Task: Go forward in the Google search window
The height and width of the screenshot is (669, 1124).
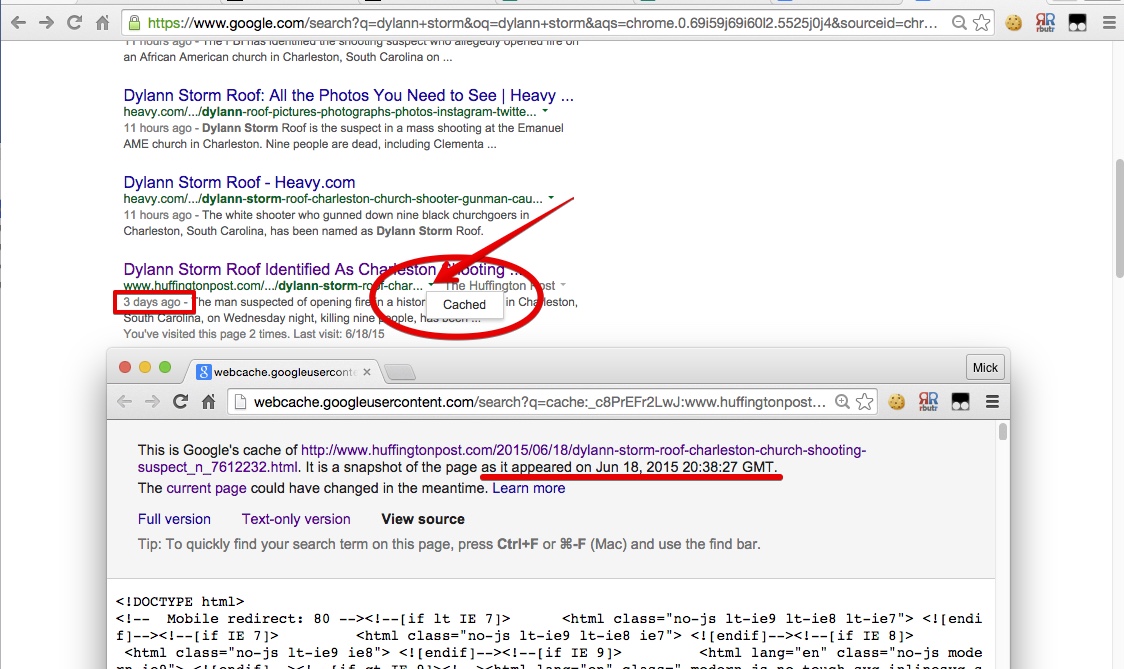Action: pos(47,23)
